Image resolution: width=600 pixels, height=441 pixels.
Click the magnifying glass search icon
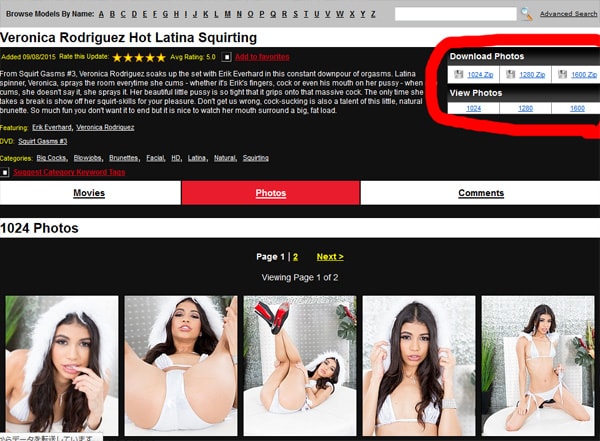point(526,14)
